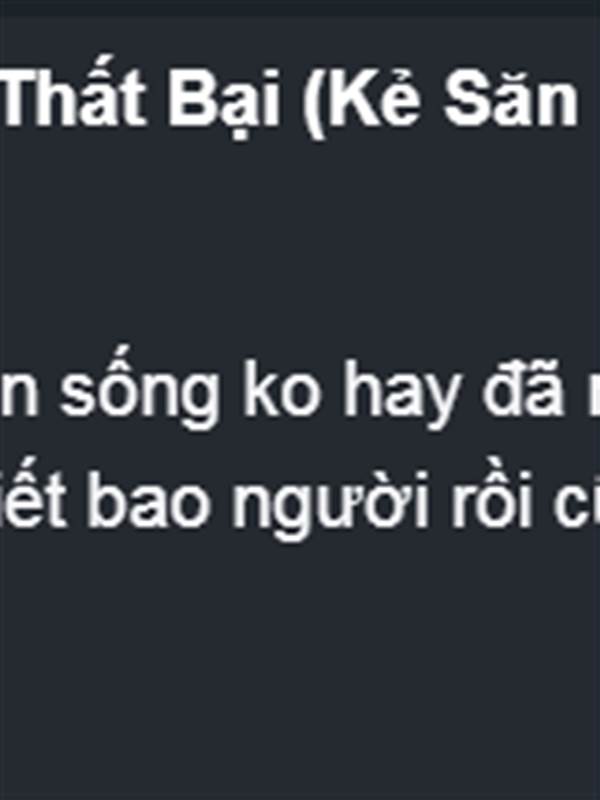Click the empty area between title and description

click(x=300, y=240)
